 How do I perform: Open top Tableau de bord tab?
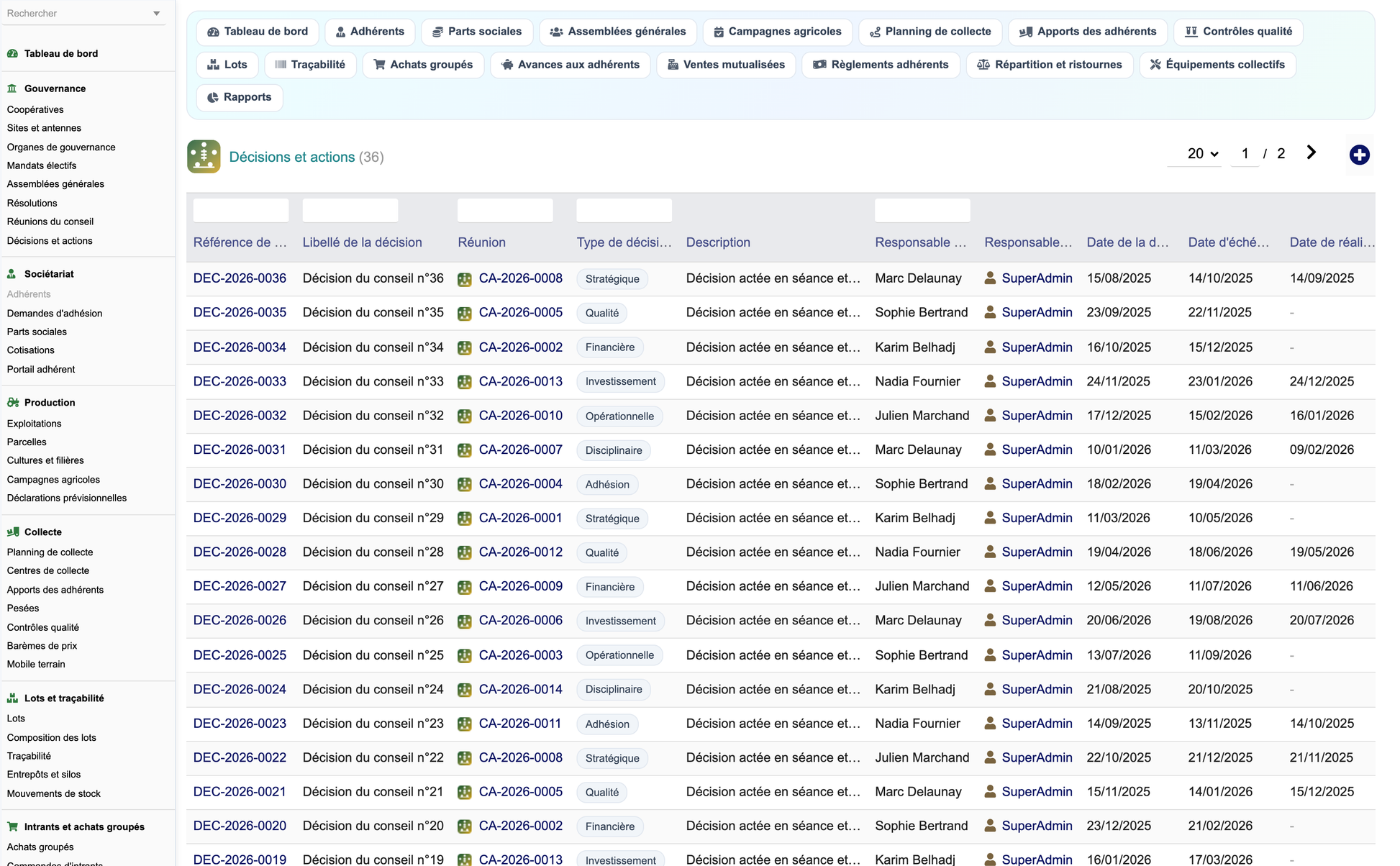[x=258, y=32]
